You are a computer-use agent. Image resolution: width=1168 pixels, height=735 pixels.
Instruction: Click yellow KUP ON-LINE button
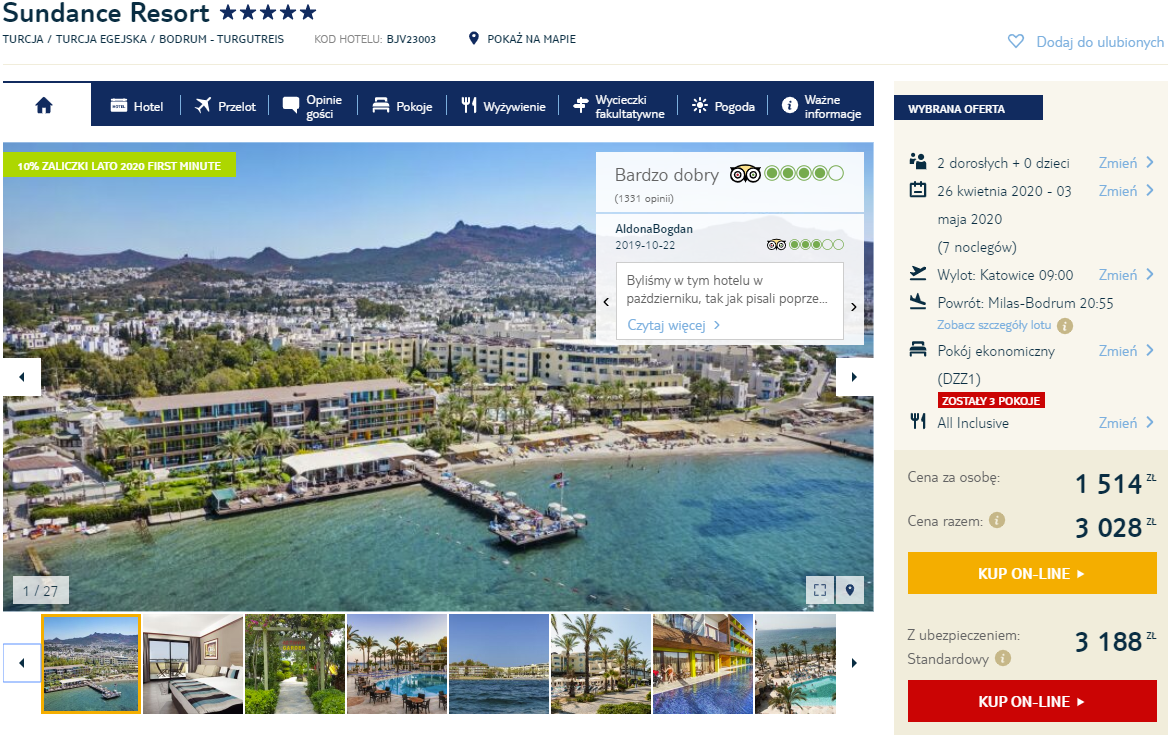coord(1032,573)
